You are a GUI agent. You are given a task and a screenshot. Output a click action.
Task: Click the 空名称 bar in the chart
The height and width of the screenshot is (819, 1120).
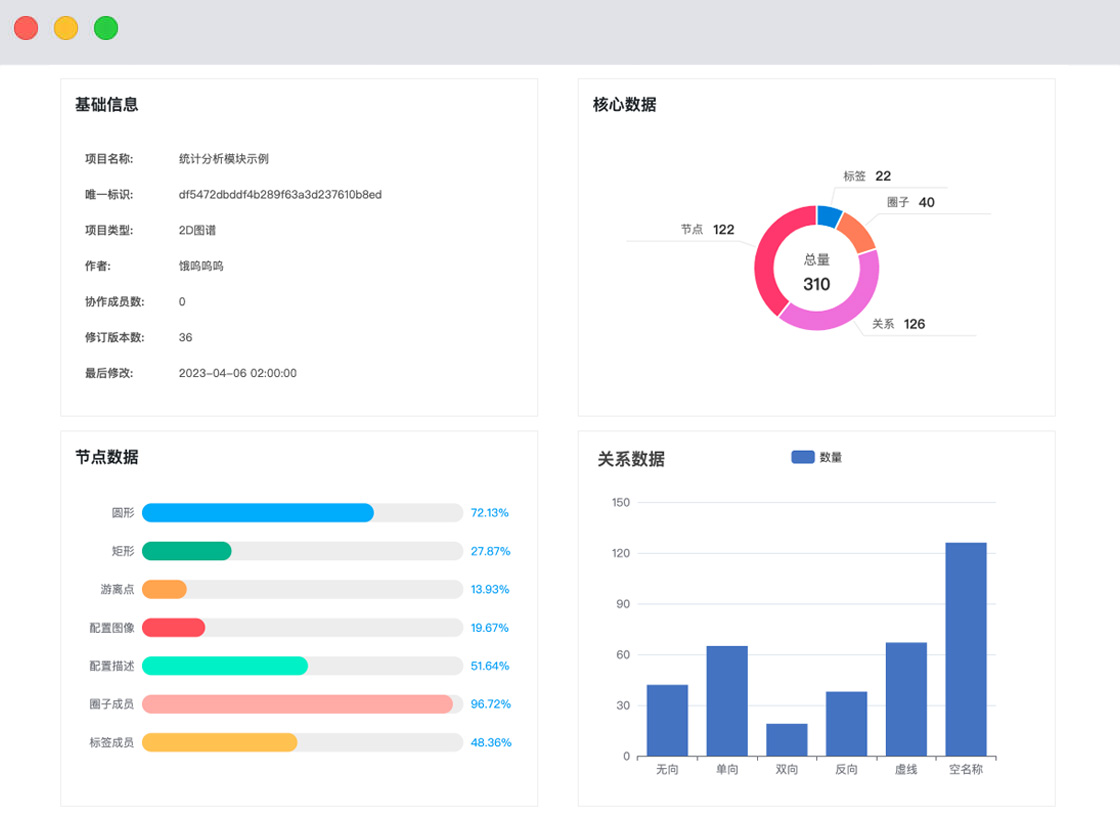click(x=965, y=649)
